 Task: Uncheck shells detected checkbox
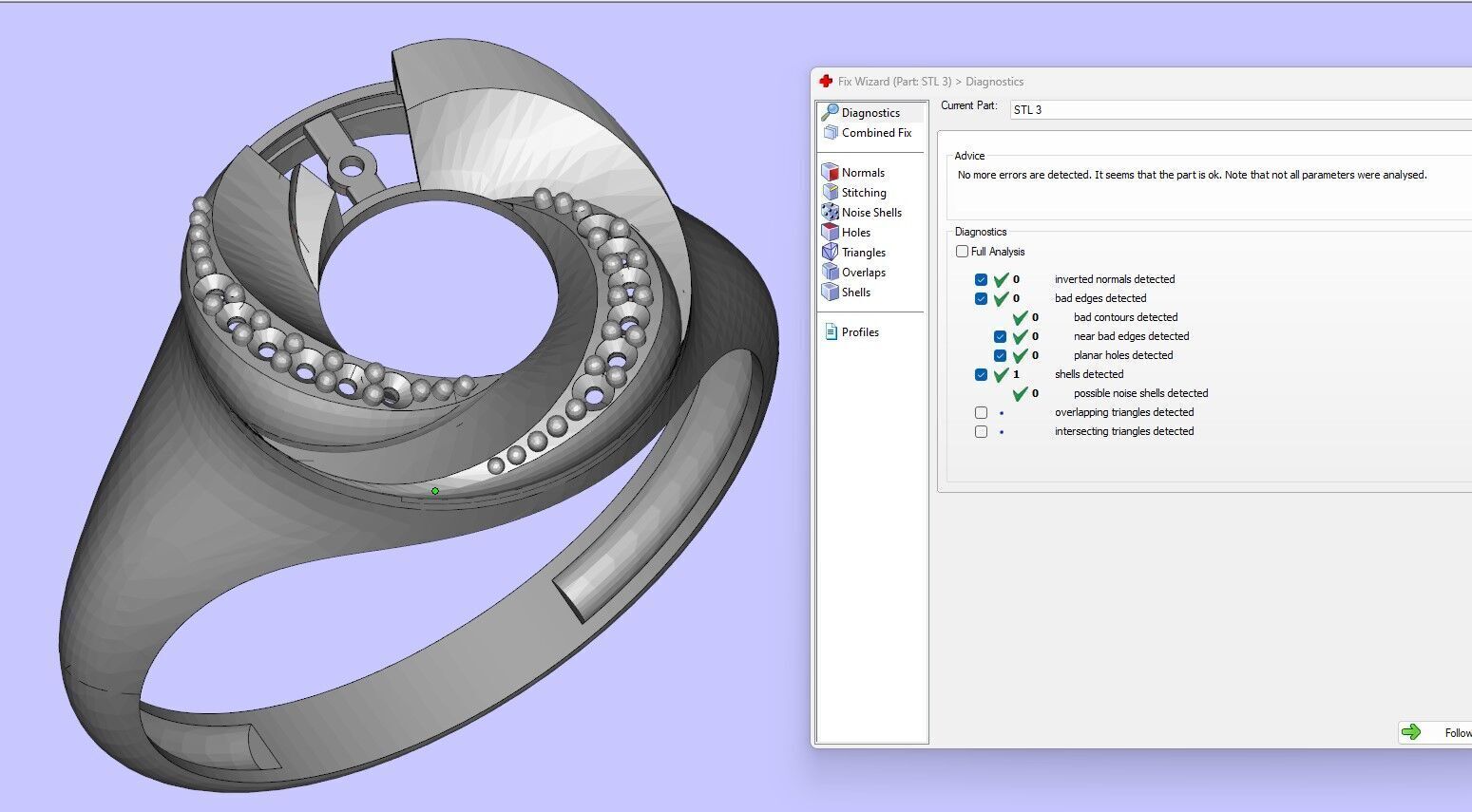pyautogui.click(x=981, y=375)
